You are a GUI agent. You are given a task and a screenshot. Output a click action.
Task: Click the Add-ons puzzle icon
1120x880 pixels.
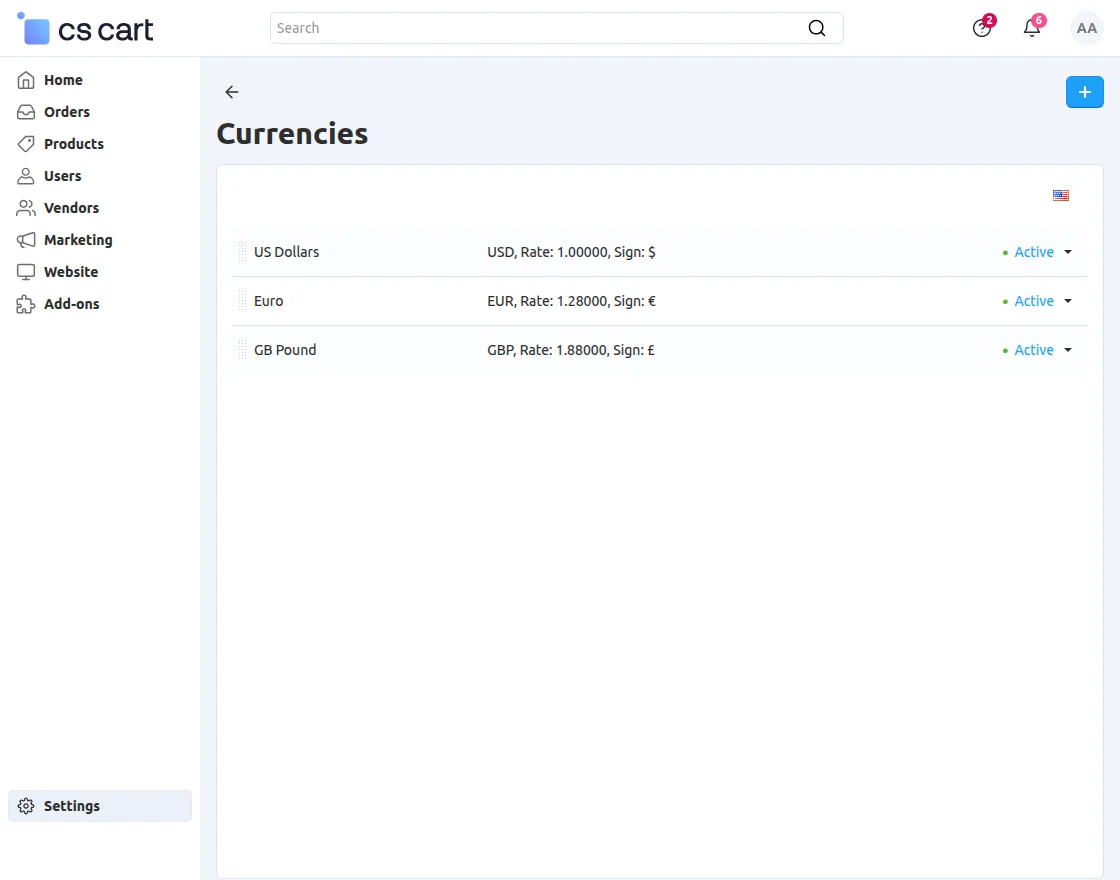coord(26,304)
